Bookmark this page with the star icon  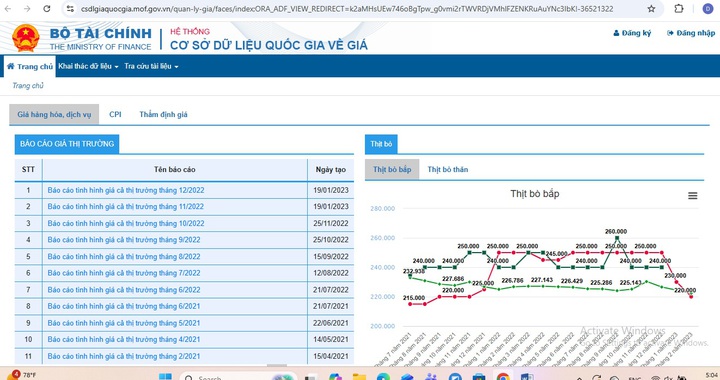(x=651, y=9)
